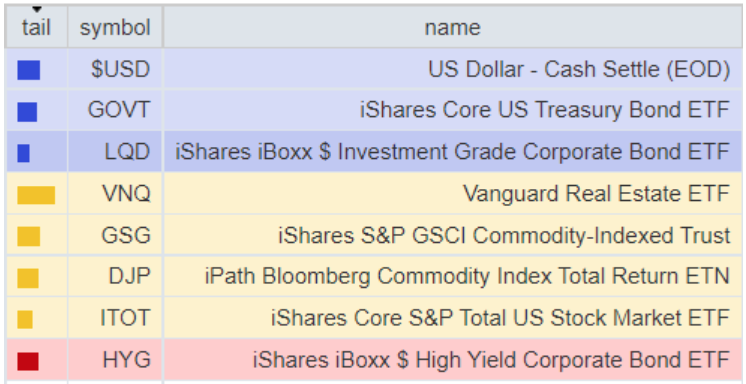Select the GOVT symbol cell
746x384 pixels.
coord(115,110)
